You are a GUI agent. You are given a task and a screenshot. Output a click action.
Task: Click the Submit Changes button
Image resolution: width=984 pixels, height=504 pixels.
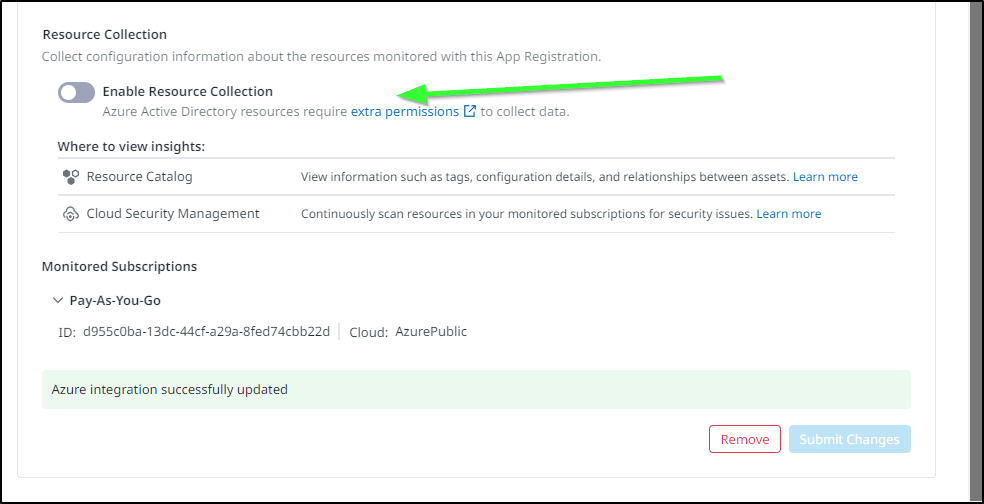pos(850,439)
